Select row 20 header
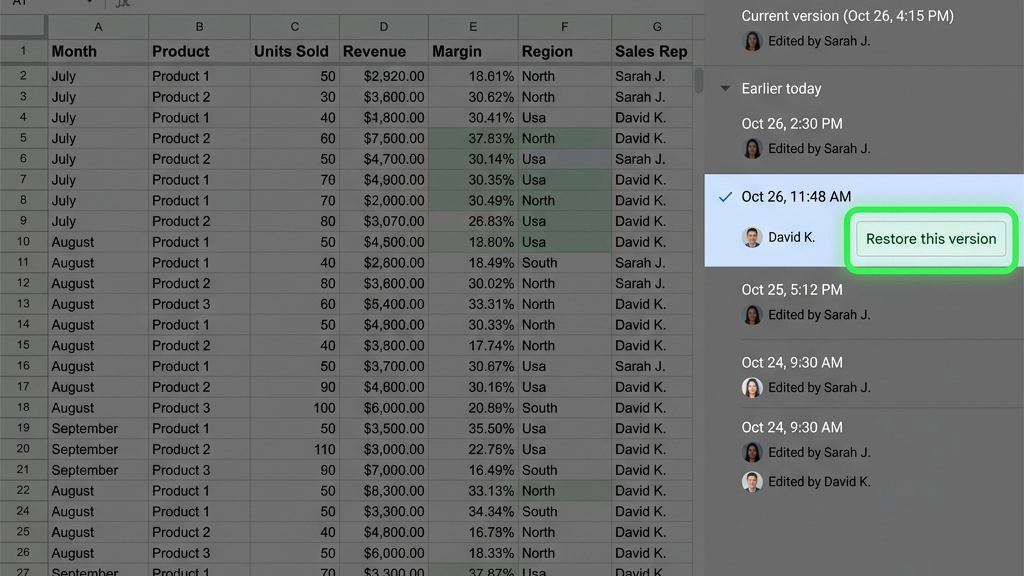Screen dimensions: 1024x576 24,449
